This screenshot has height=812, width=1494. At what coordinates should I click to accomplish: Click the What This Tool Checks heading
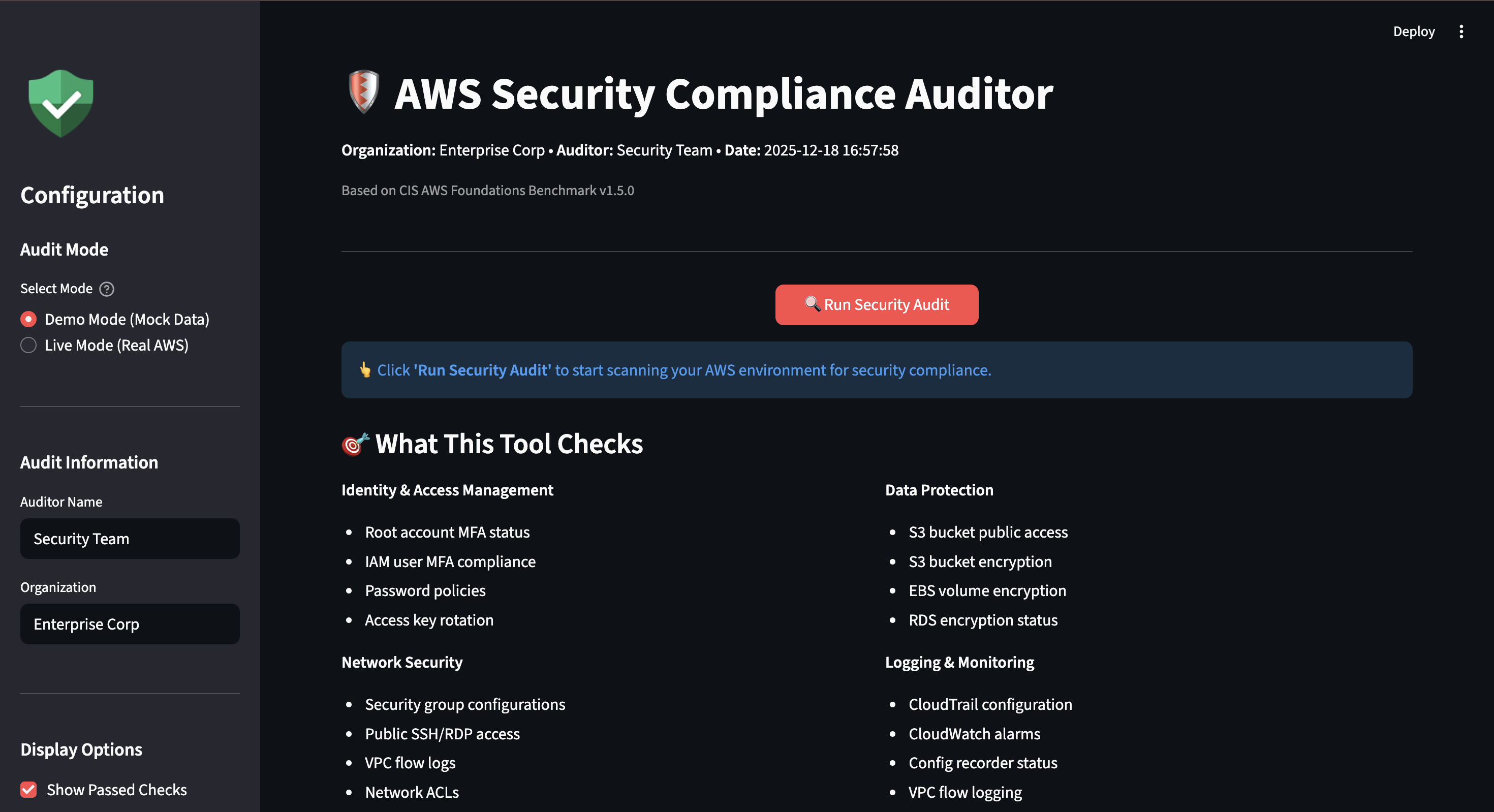click(509, 444)
